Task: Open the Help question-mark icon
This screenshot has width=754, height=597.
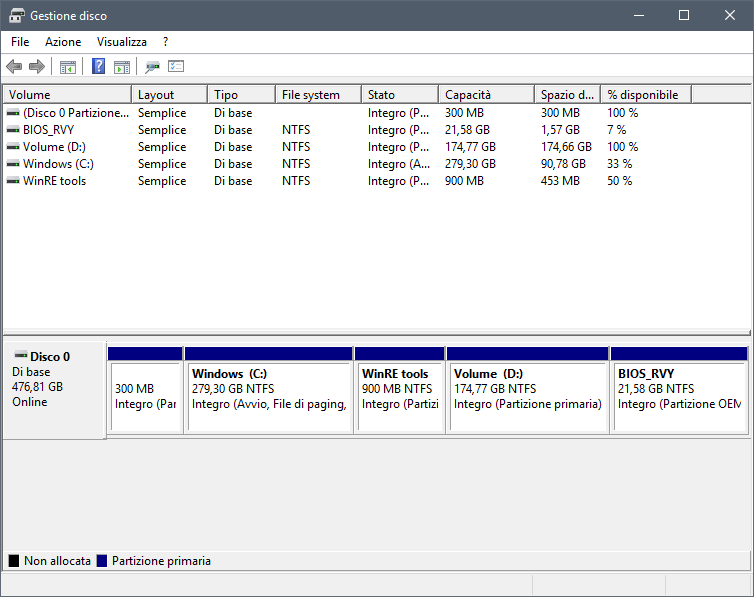Action: point(99,66)
